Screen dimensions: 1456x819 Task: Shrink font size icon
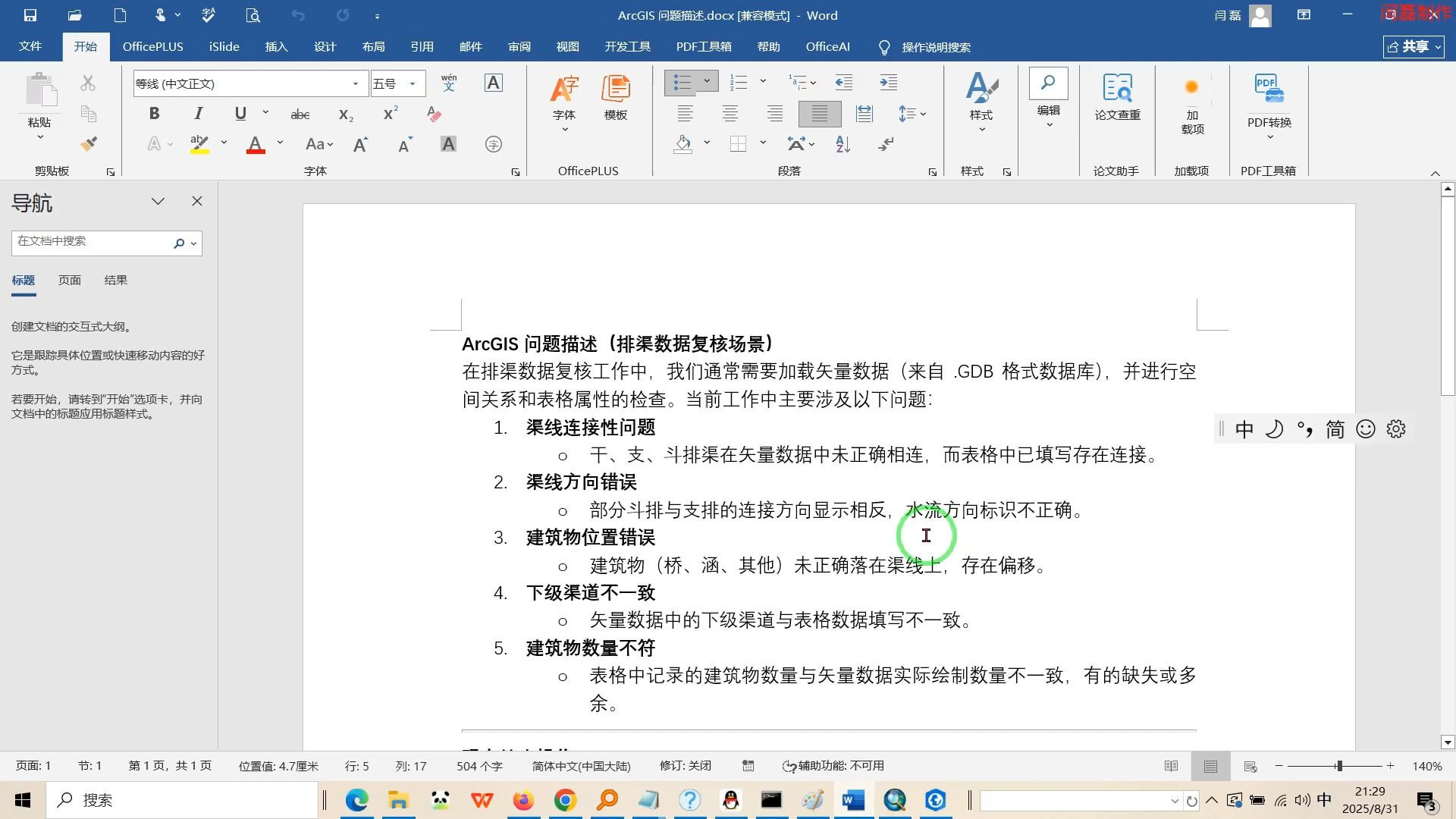[404, 144]
